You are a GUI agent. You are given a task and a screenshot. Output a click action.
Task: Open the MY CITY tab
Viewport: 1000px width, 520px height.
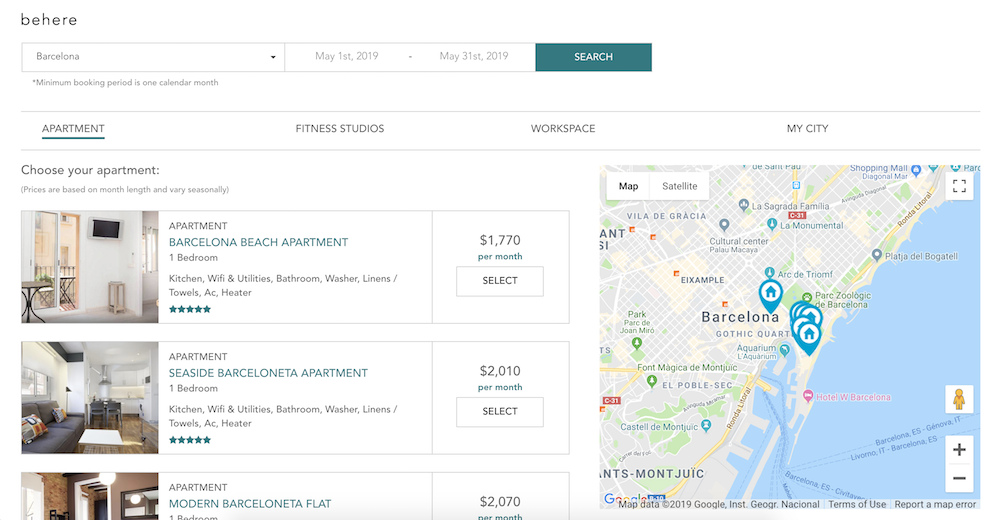coord(807,128)
